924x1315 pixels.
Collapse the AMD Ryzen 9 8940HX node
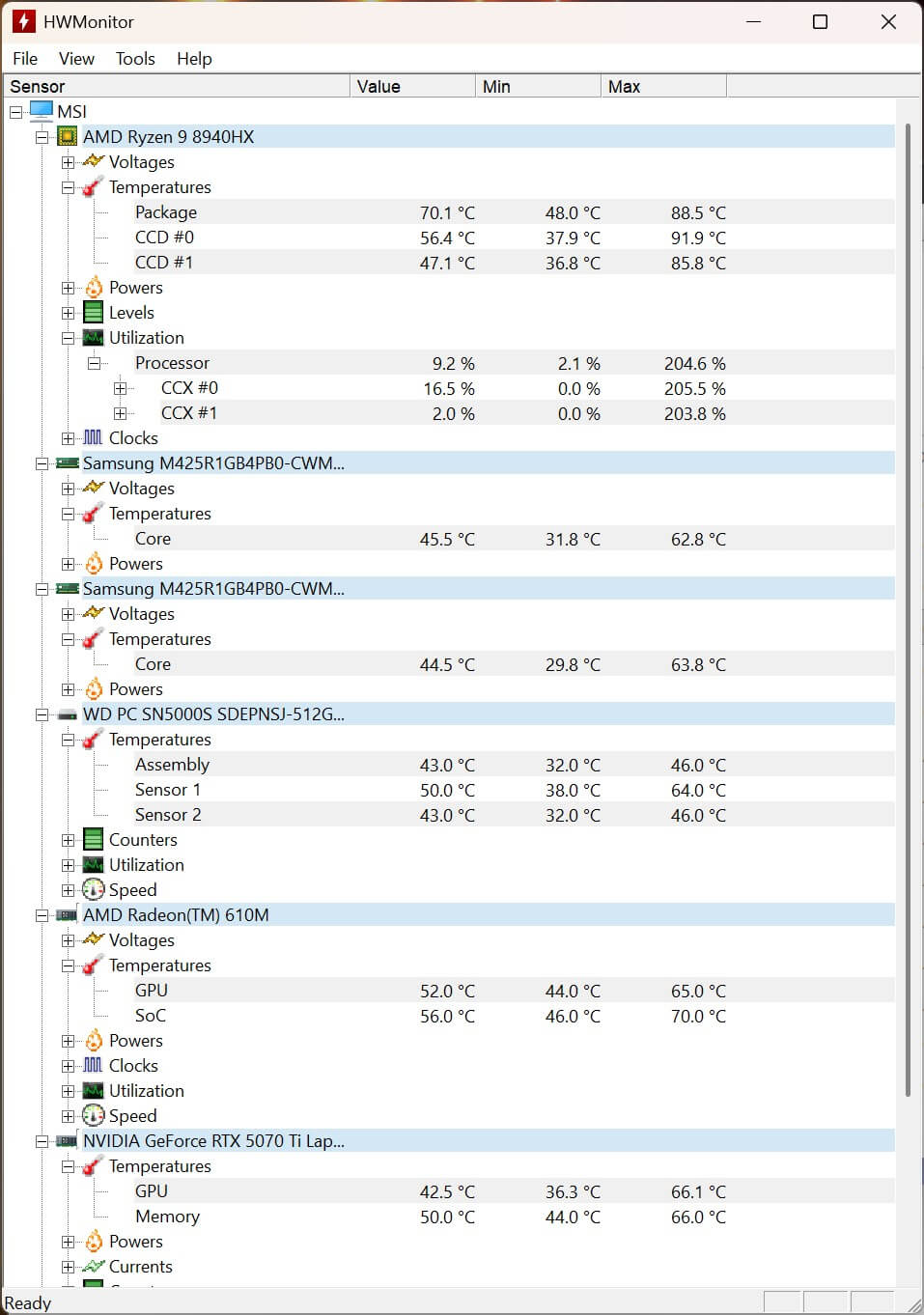(41, 136)
